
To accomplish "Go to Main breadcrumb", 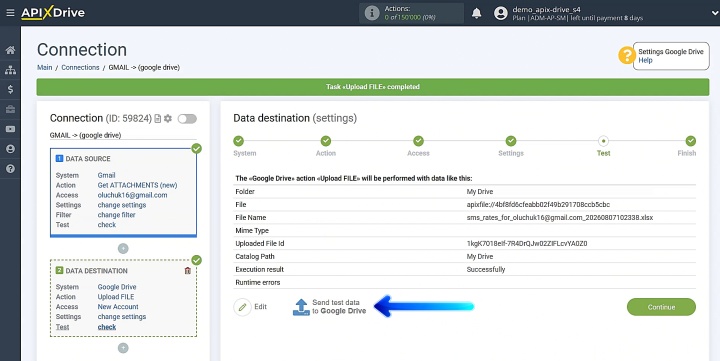I will (45, 68).
